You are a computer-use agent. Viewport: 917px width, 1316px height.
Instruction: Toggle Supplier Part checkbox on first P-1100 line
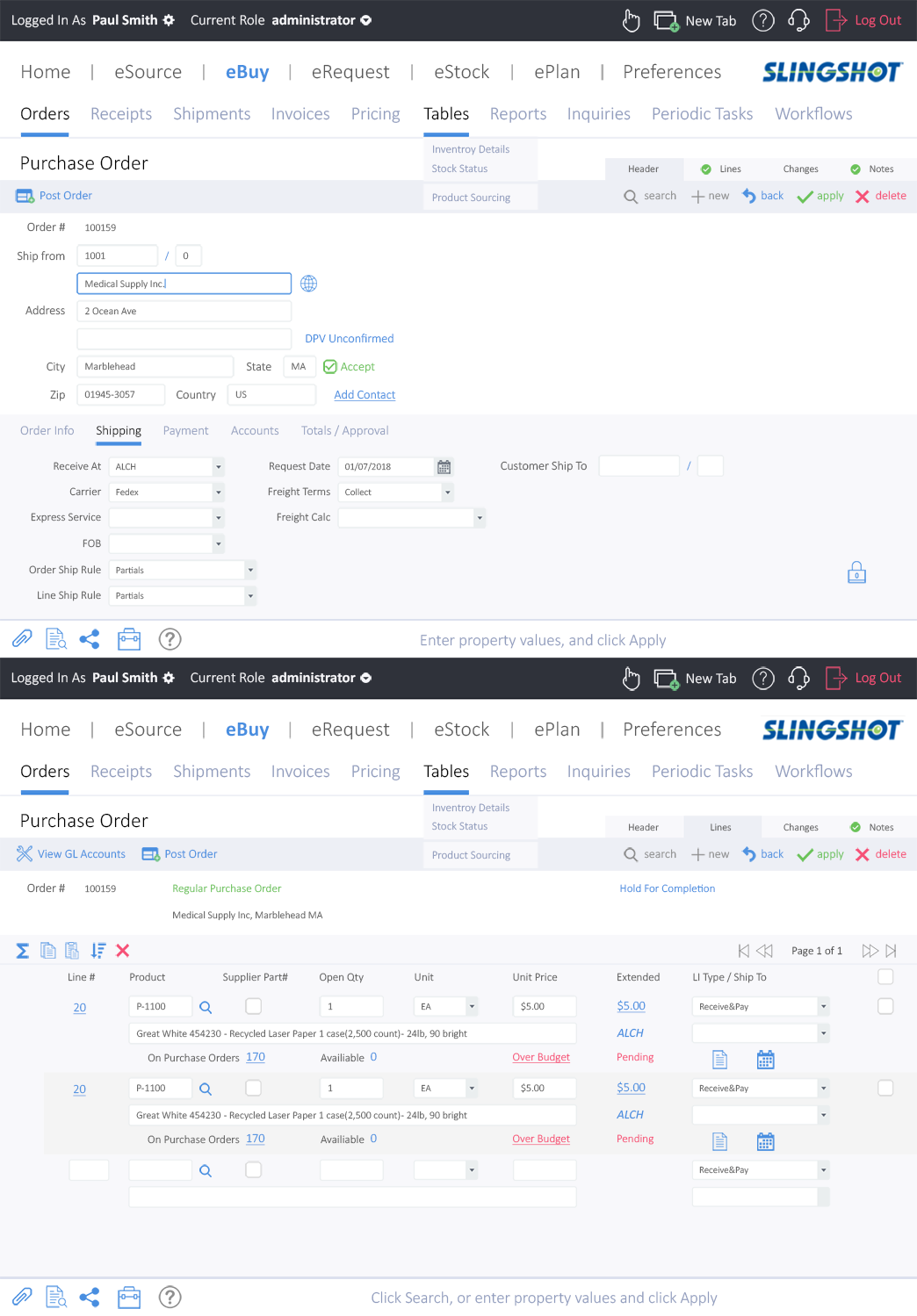253,1006
